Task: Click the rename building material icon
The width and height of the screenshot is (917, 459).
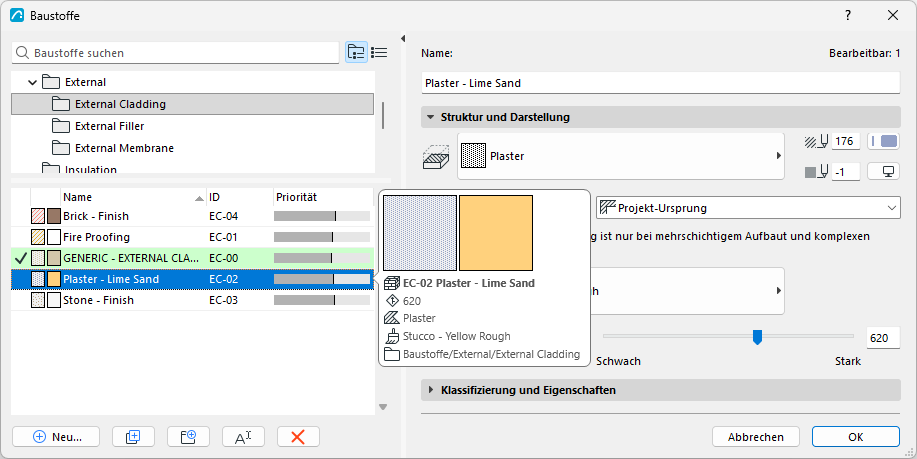Action: click(243, 436)
